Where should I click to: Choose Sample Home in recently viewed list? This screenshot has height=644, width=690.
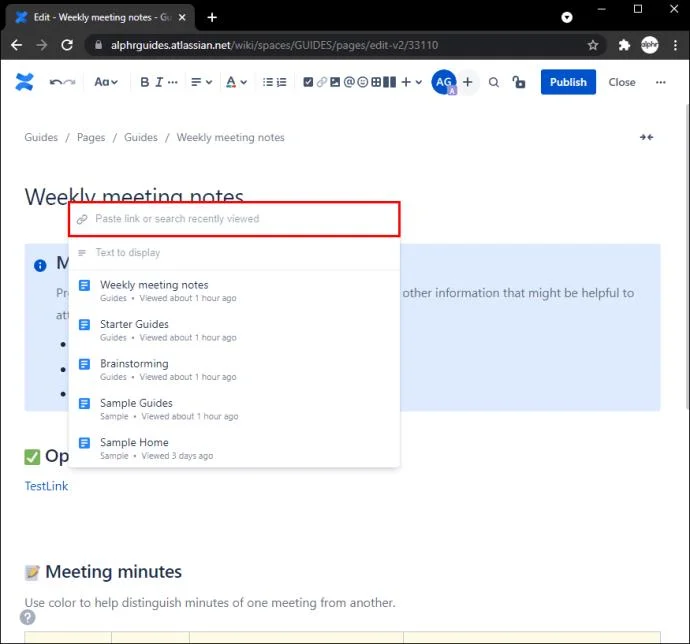[134, 443]
